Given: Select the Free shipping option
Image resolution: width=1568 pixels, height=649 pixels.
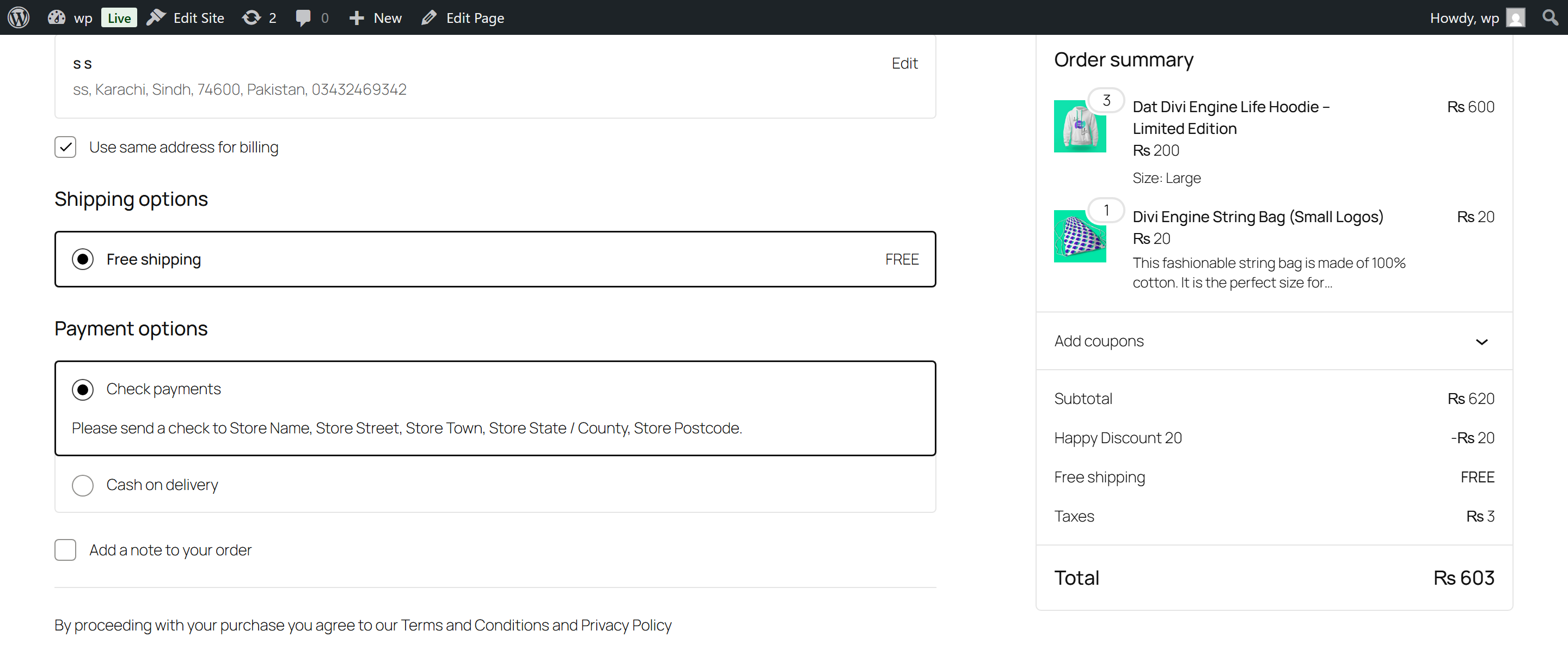Looking at the screenshot, I should tap(83, 259).
